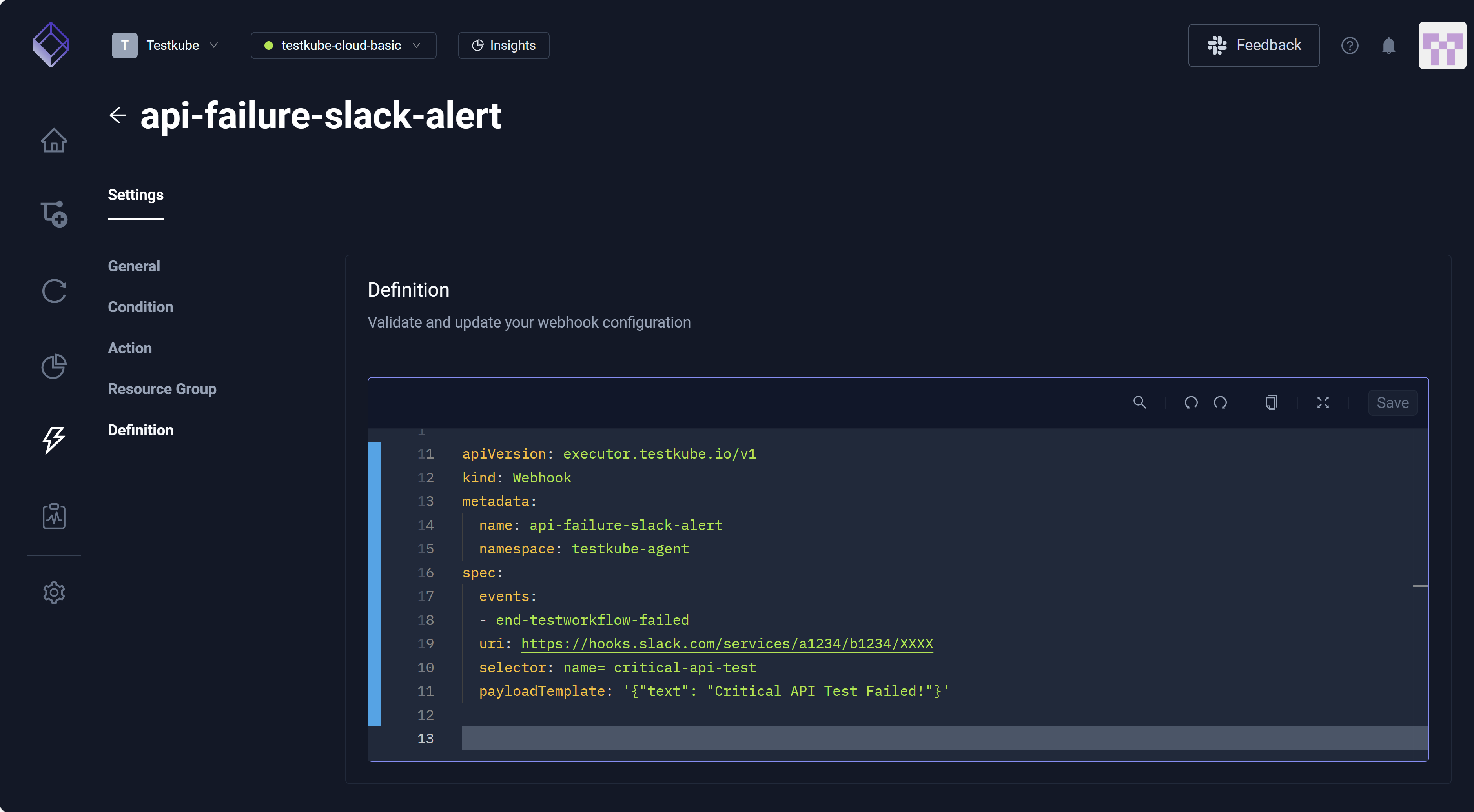Open the monitoring clipboard sidebar icon
The height and width of the screenshot is (812, 1474).
[54, 515]
